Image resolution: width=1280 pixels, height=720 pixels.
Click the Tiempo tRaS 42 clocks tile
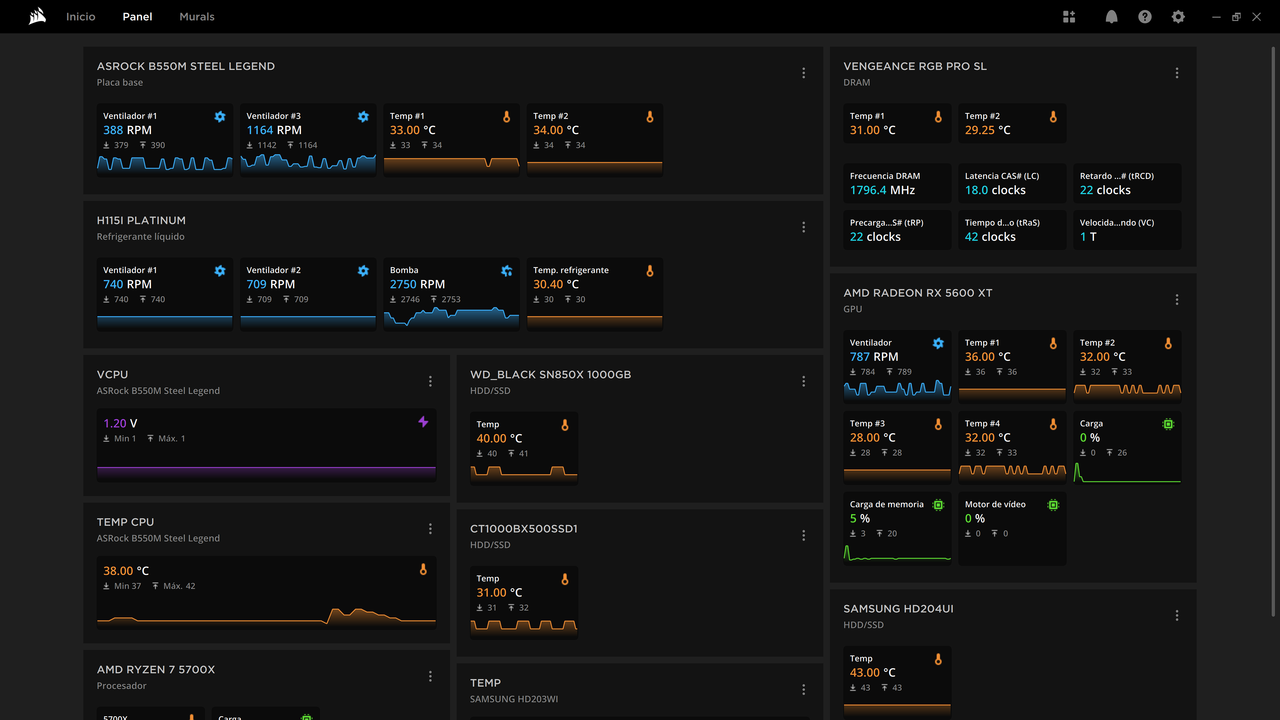[x=1013, y=230]
